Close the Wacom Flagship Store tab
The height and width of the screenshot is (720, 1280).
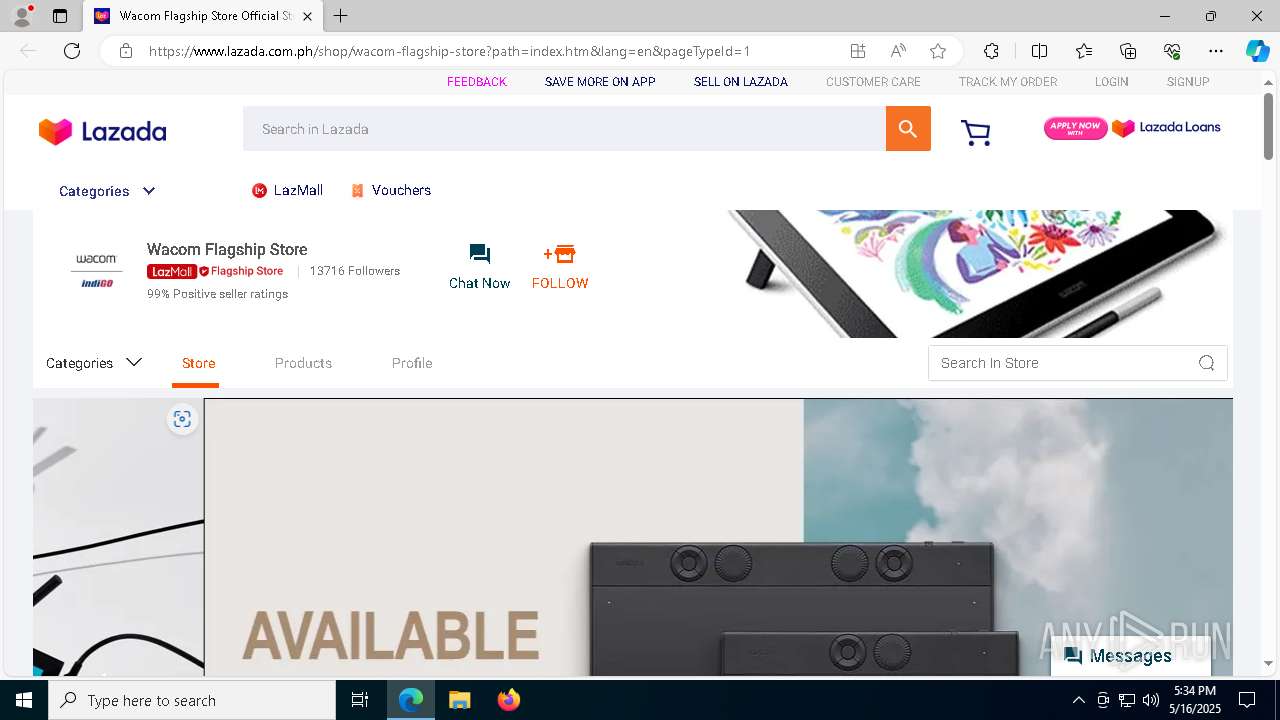pos(307,16)
